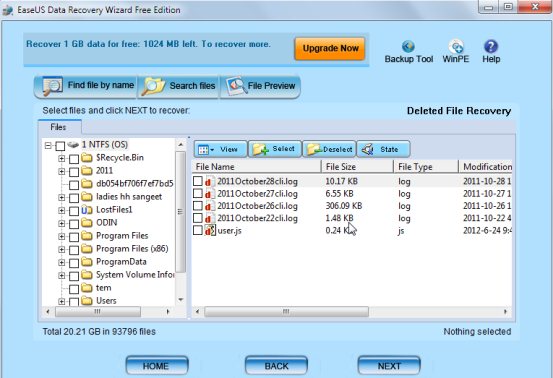Screen dimensions: 553x378
Task: Click the ladies hh sangeet folder icon
Action: [87, 196]
